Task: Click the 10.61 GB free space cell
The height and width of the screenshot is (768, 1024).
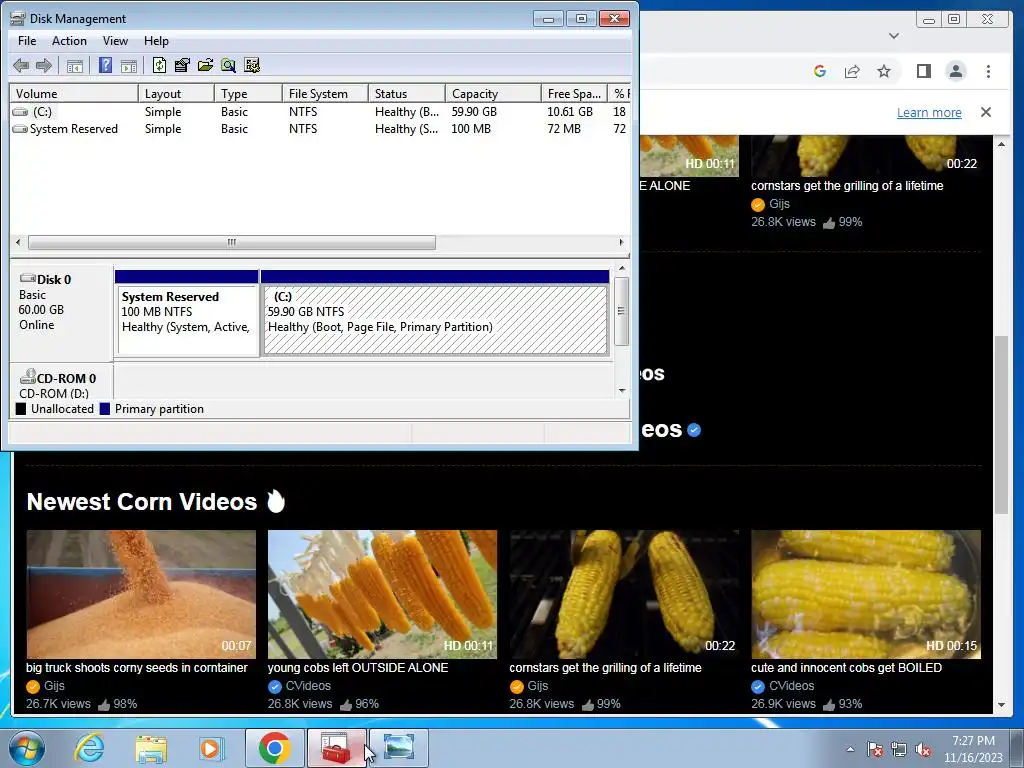Action: pos(570,112)
